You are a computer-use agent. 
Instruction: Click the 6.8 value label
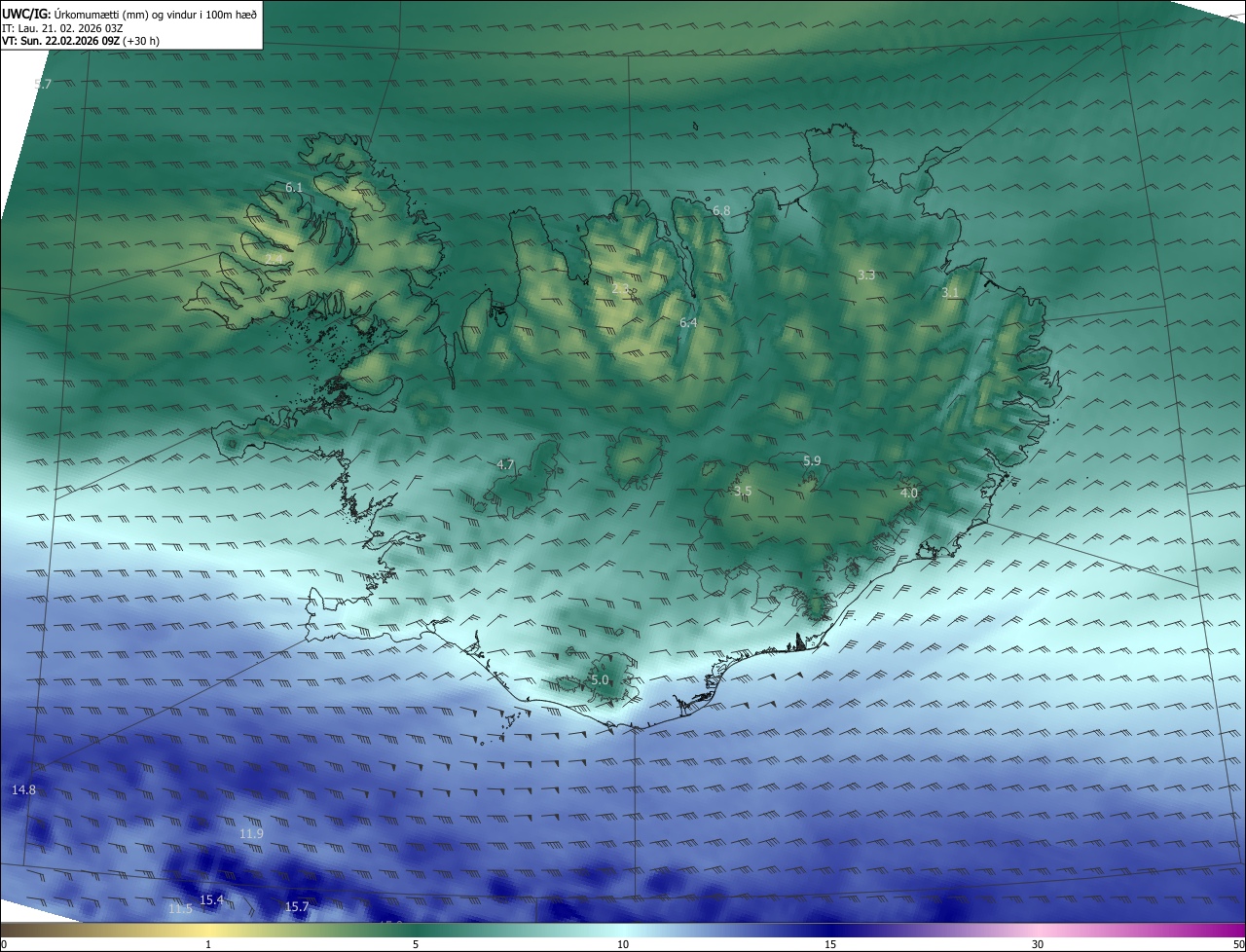(721, 210)
